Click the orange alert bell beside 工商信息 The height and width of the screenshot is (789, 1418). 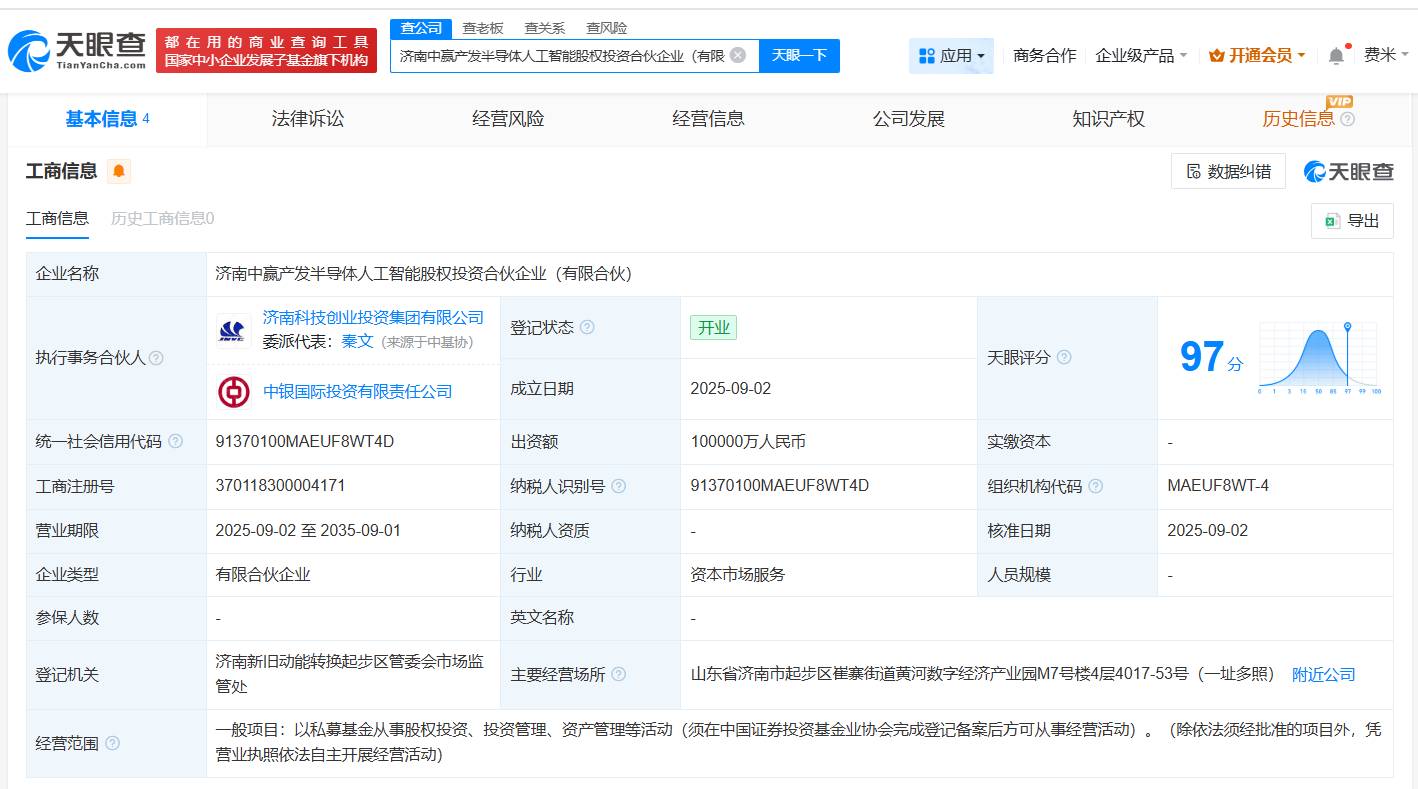pos(119,171)
